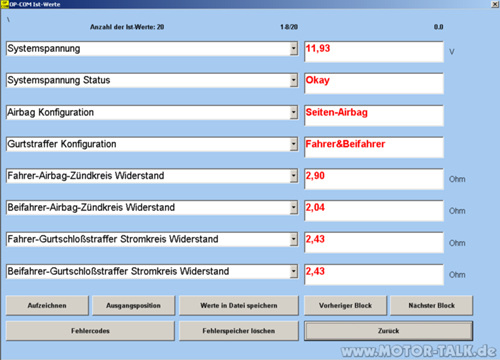Screen dimensions: 500x360
Task: Expand the Gurtstraffer Konfiguration dropdown
Action: 294,144
